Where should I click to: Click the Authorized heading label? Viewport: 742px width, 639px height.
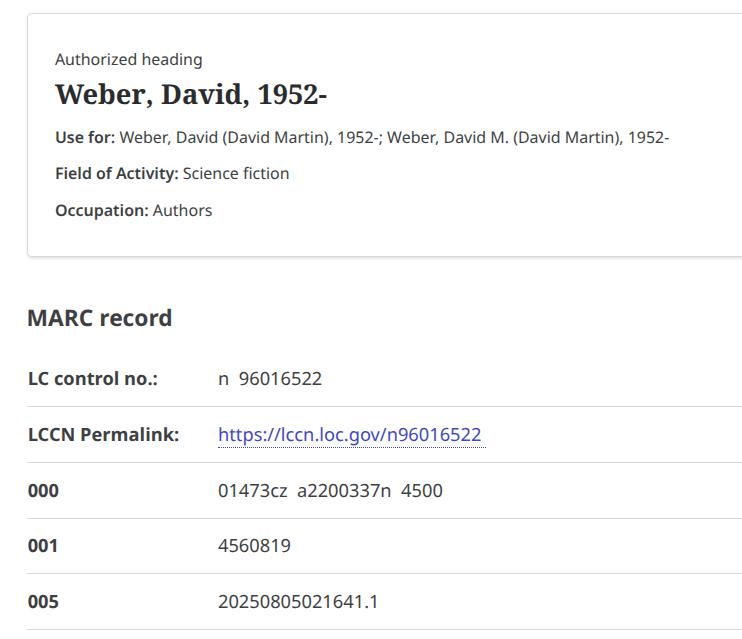click(x=128, y=60)
